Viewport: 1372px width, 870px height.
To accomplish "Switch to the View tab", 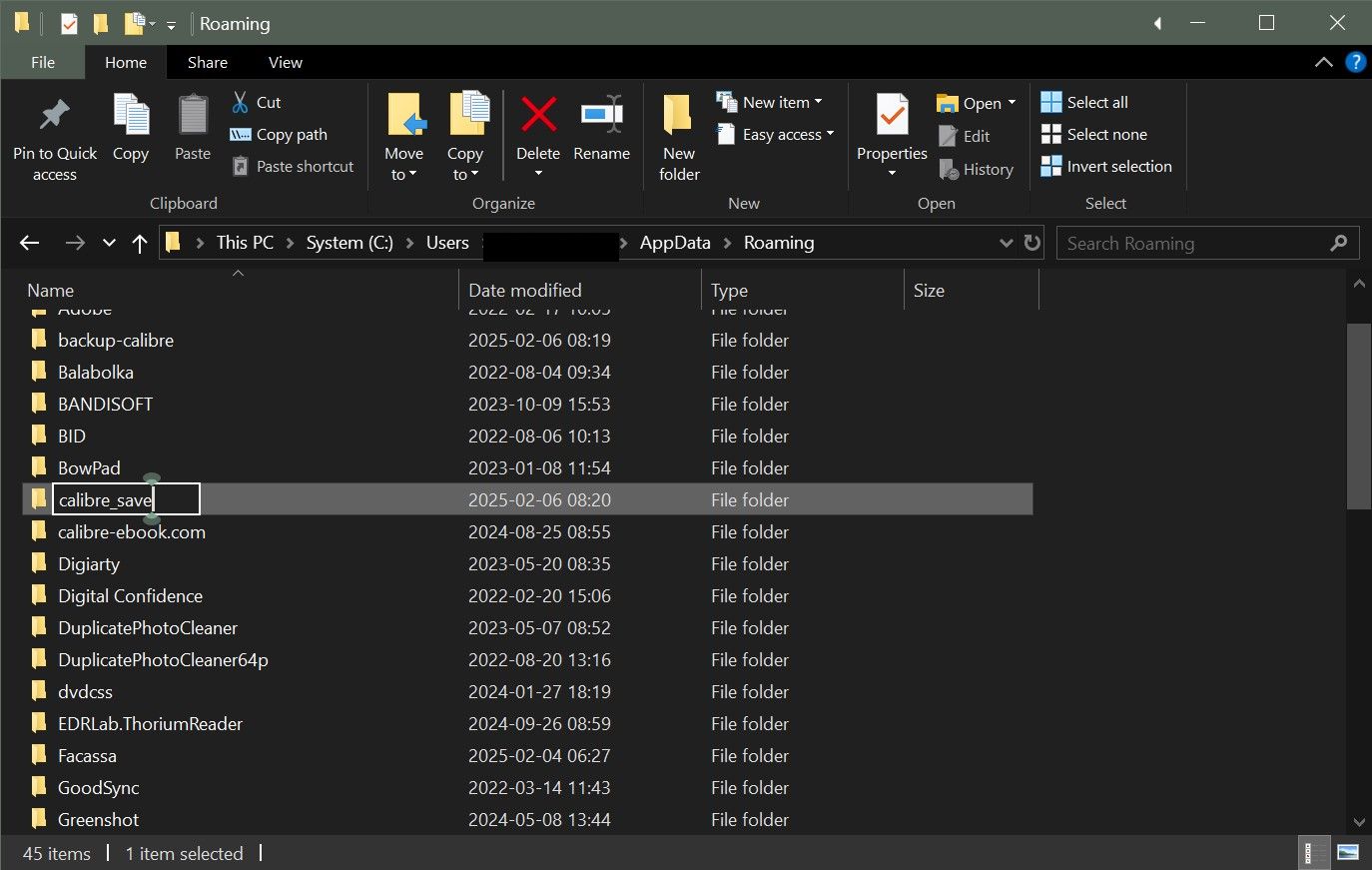I will pos(286,62).
